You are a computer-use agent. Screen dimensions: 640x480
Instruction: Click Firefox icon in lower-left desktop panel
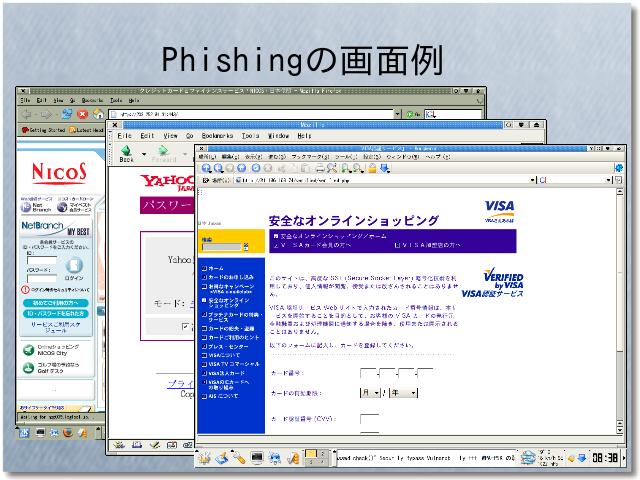(68, 433)
